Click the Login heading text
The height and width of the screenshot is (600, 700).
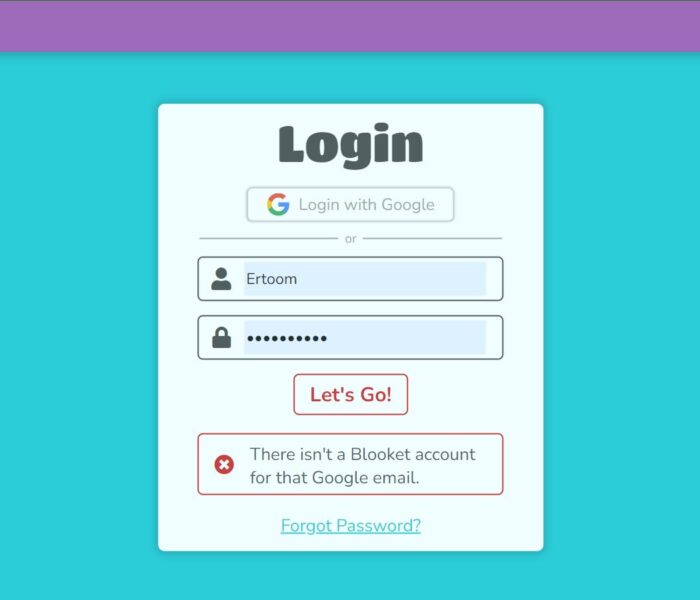pos(350,145)
